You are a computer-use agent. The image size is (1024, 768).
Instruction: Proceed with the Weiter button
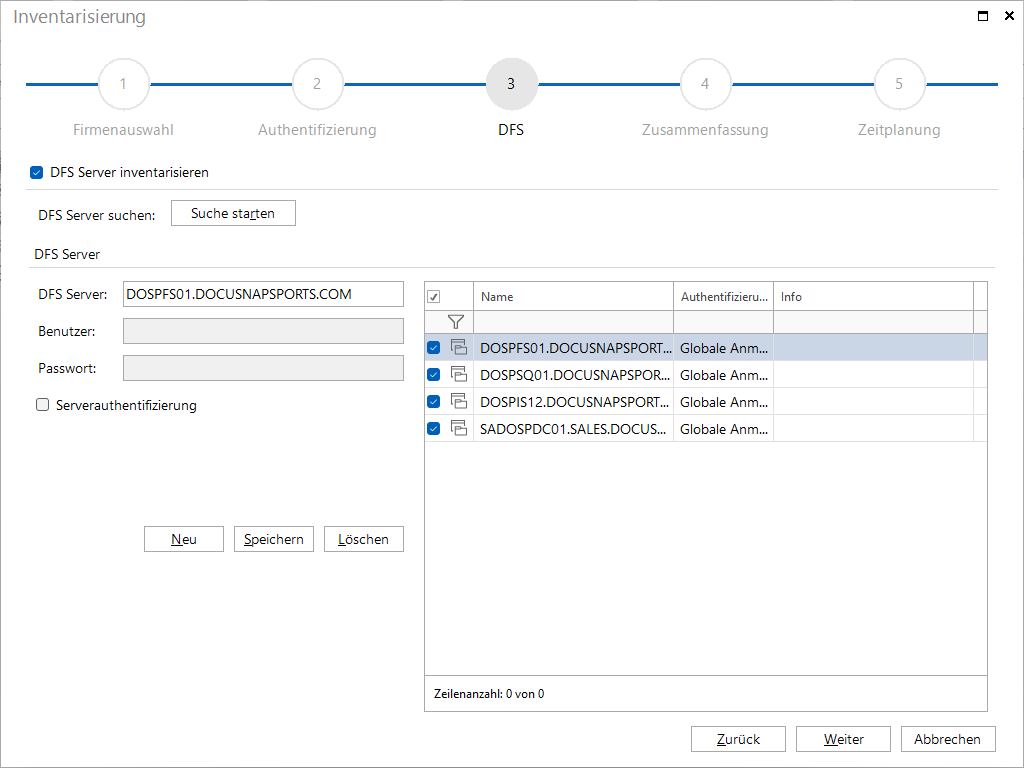(843, 739)
